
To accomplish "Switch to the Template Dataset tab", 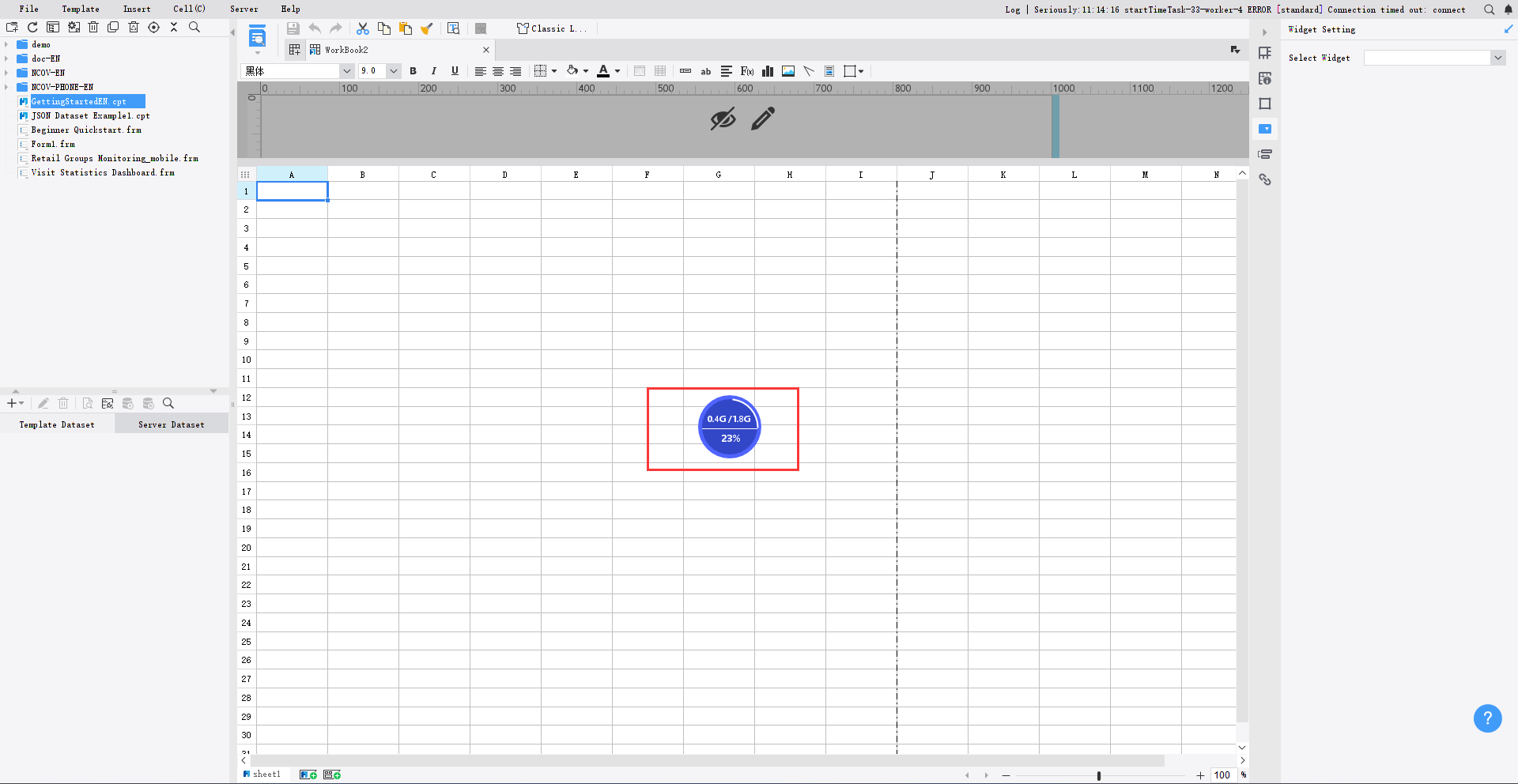I will tap(57, 424).
